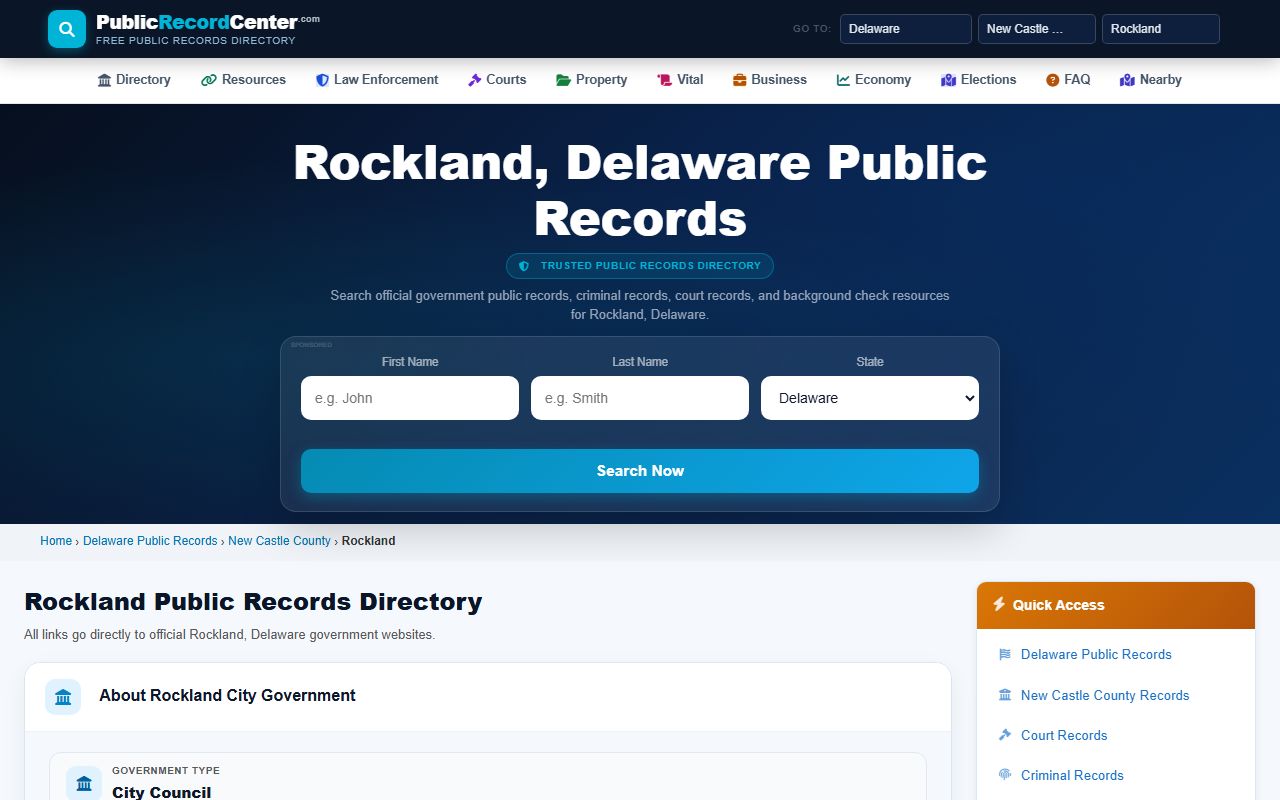Click the Directory building icon in navbar

104,80
